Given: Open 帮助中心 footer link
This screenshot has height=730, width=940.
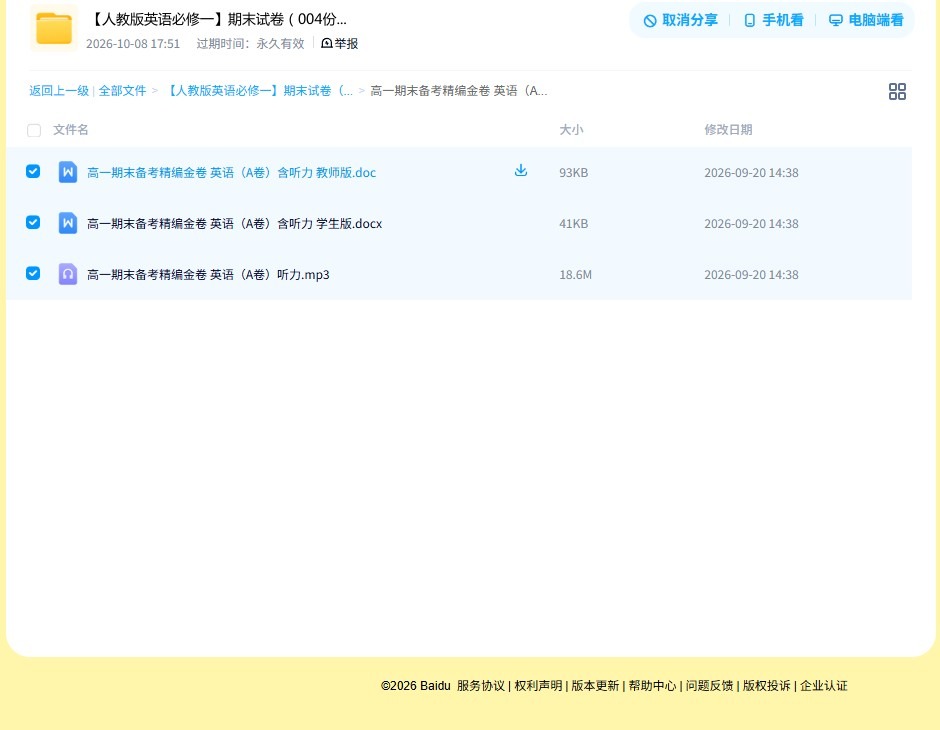Looking at the screenshot, I should [x=652, y=686].
